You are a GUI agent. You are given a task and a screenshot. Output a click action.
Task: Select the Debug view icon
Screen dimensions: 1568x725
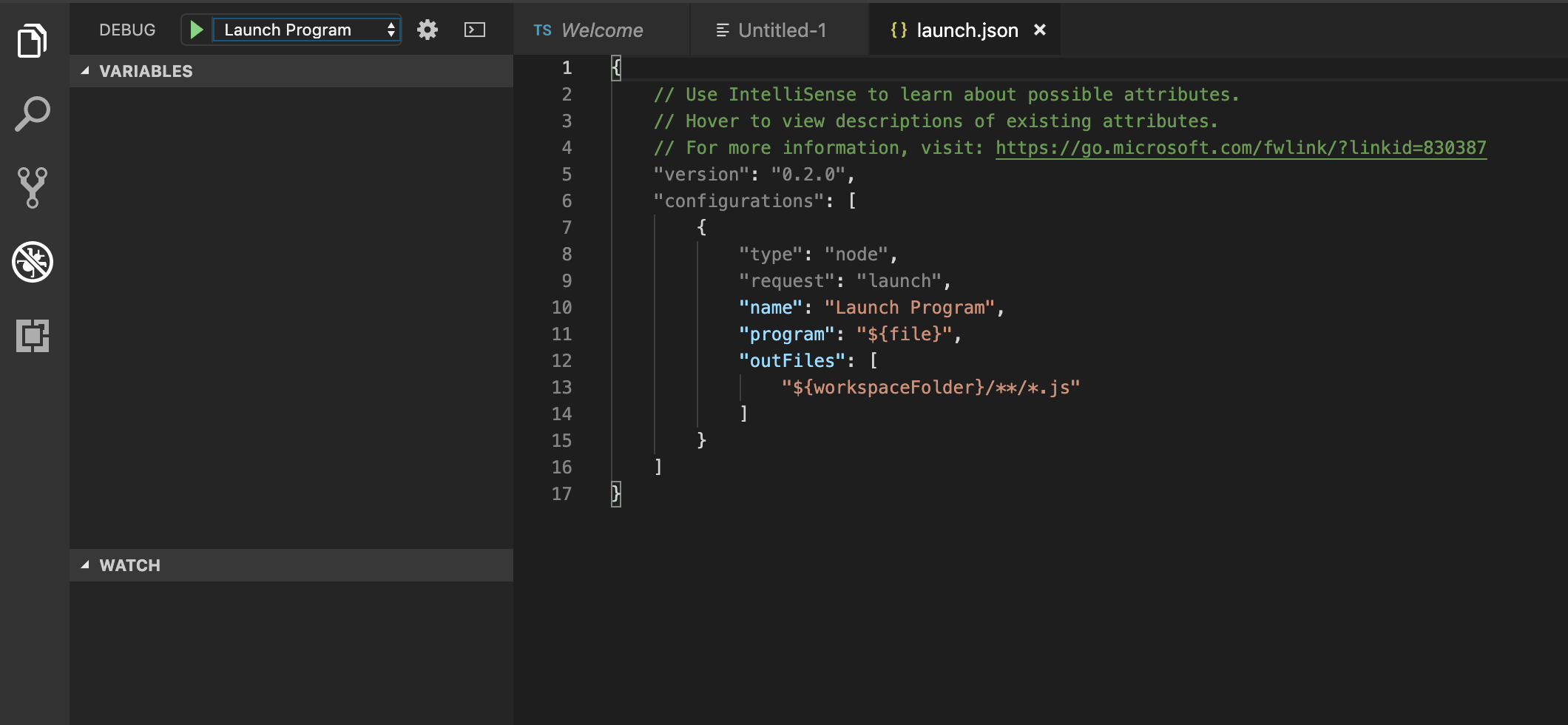pyautogui.click(x=33, y=262)
